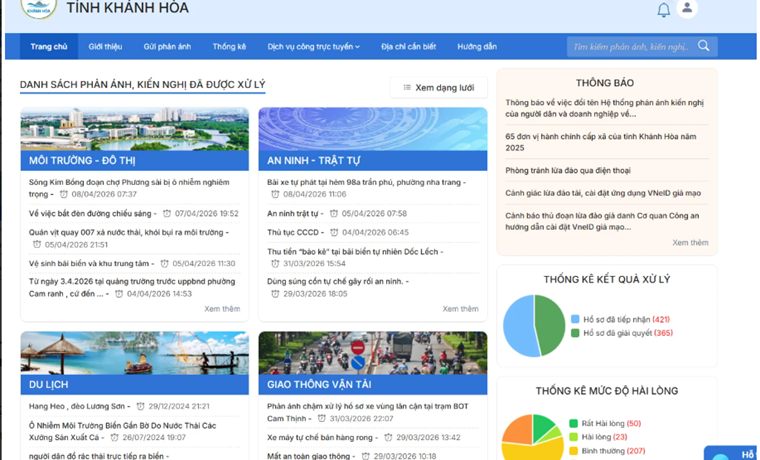The image size is (760, 460).
Task: Click the search input field
Action: (628, 47)
